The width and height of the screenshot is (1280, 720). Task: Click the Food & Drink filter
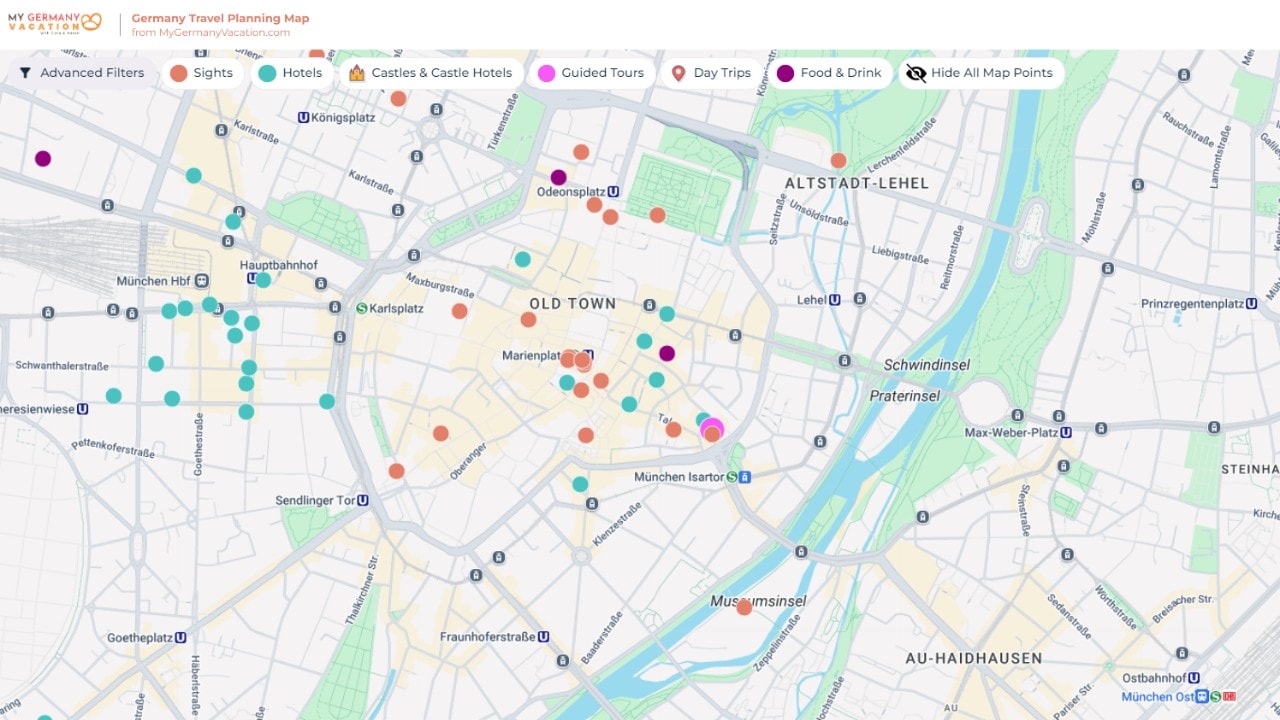(829, 73)
